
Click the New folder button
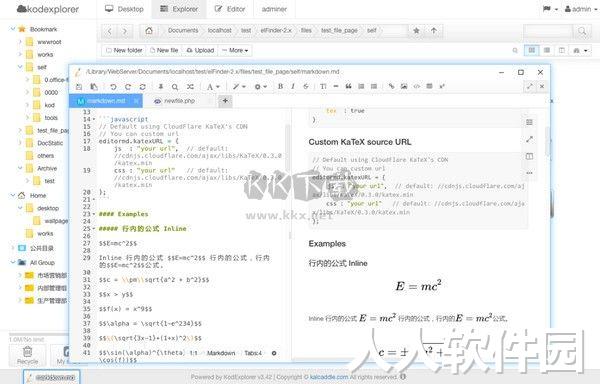coord(124,50)
